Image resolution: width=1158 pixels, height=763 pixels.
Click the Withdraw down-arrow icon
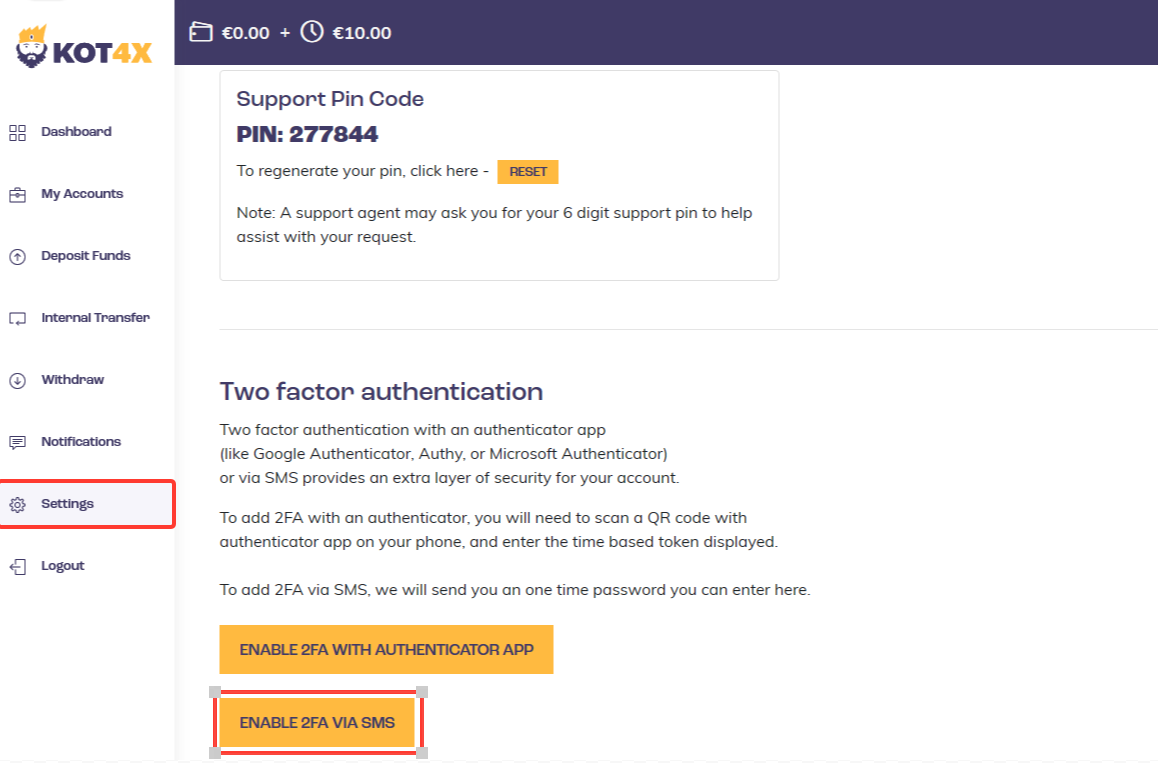point(17,380)
